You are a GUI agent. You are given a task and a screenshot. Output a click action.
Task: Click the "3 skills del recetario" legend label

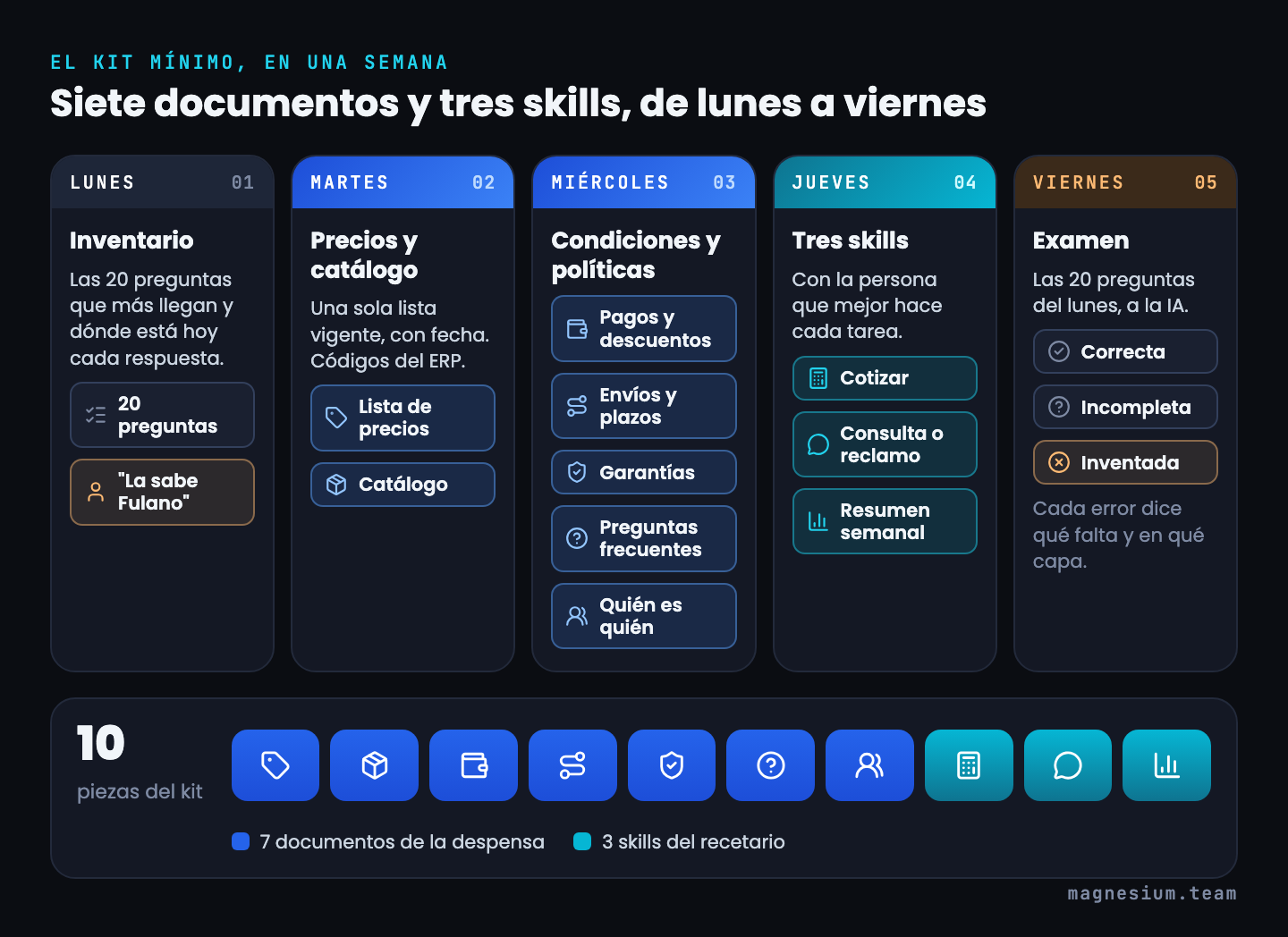(x=693, y=841)
